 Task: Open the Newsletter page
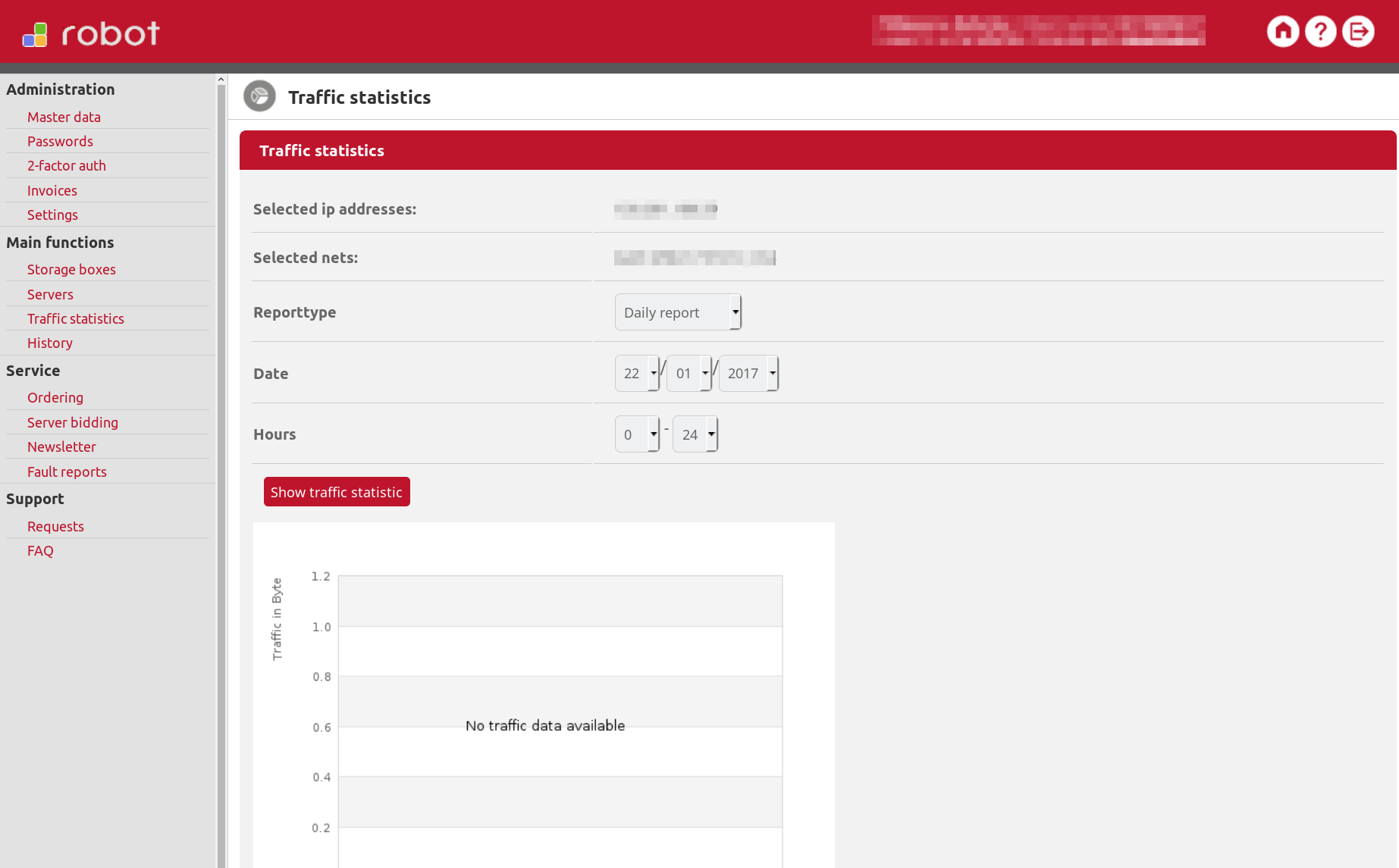61,447
